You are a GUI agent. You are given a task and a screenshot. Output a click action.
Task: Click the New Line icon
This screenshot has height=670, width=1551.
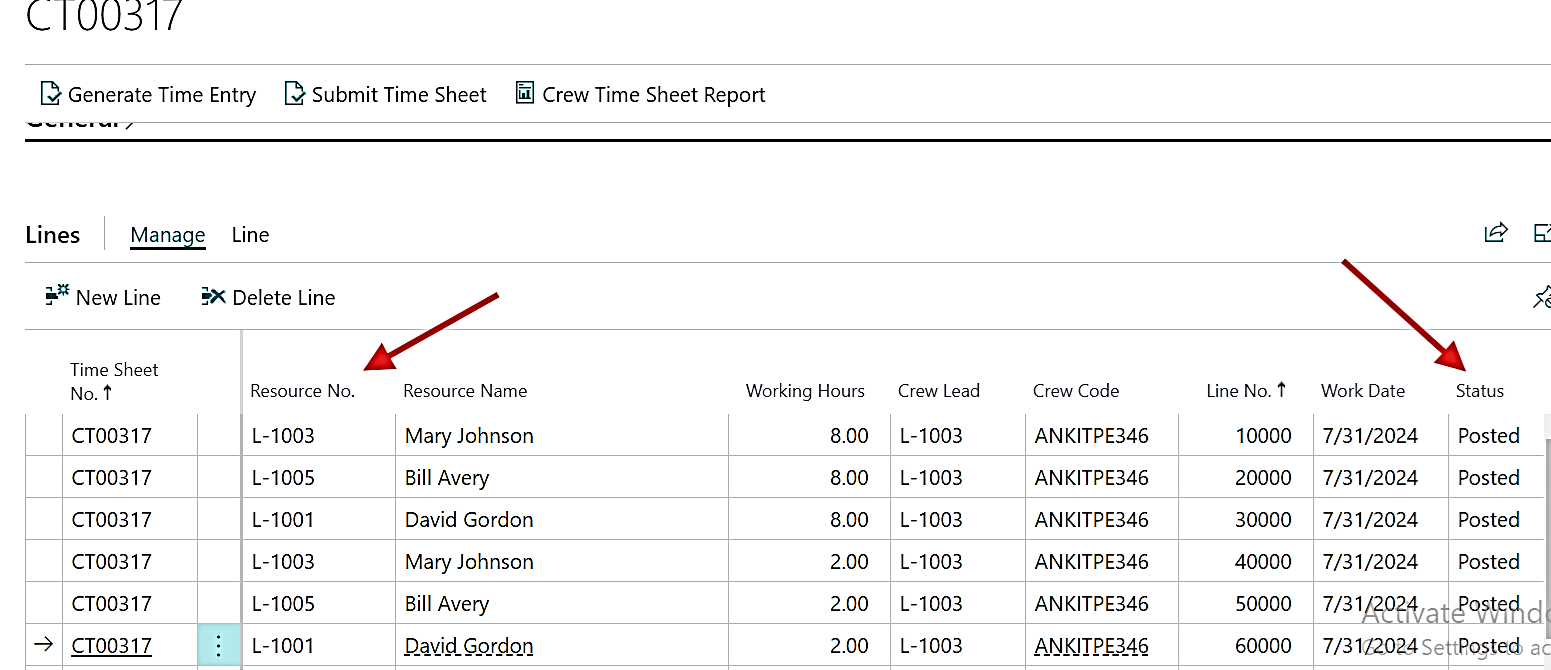coord(57,296)
